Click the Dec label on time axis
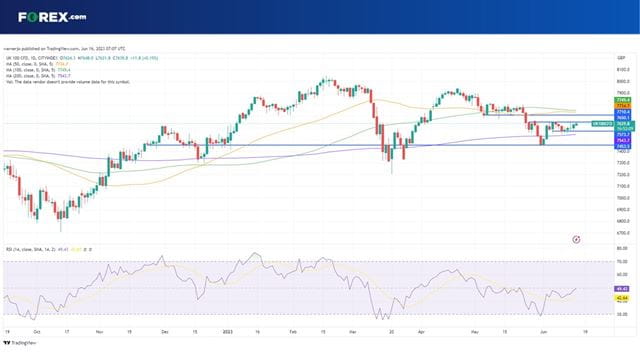Viewport: 640px width, 360px height. pos(165,332)
